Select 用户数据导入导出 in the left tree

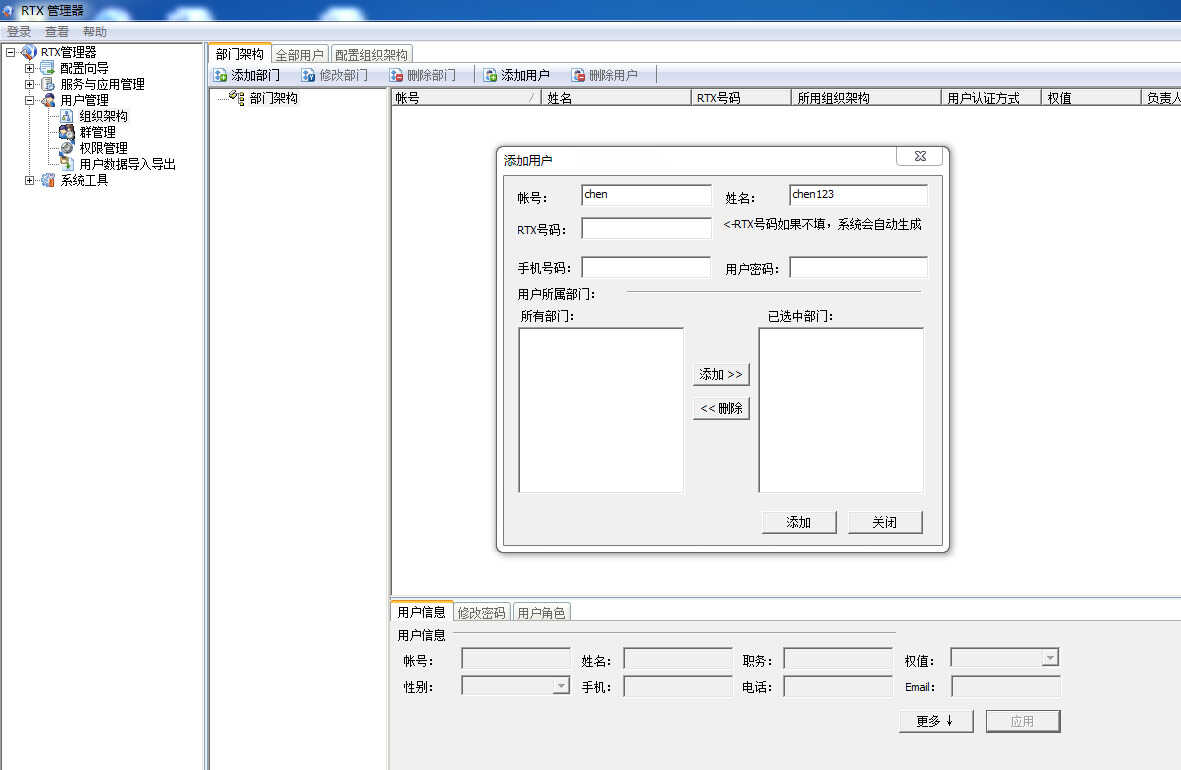pyautogui.click(x=127, y=163)
